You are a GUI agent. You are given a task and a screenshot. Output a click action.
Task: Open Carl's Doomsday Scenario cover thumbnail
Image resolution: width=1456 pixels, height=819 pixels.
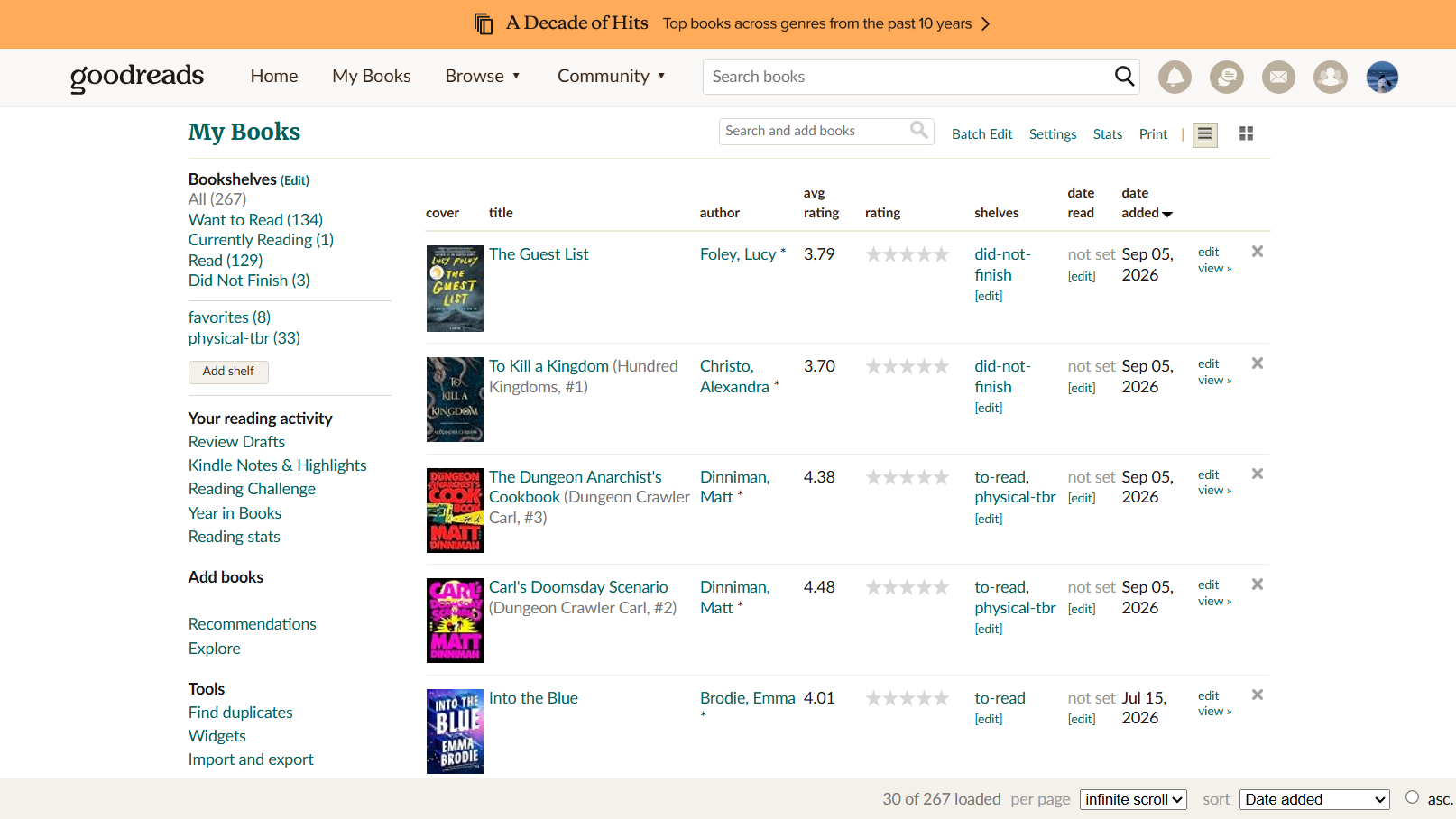click(455, 621)
